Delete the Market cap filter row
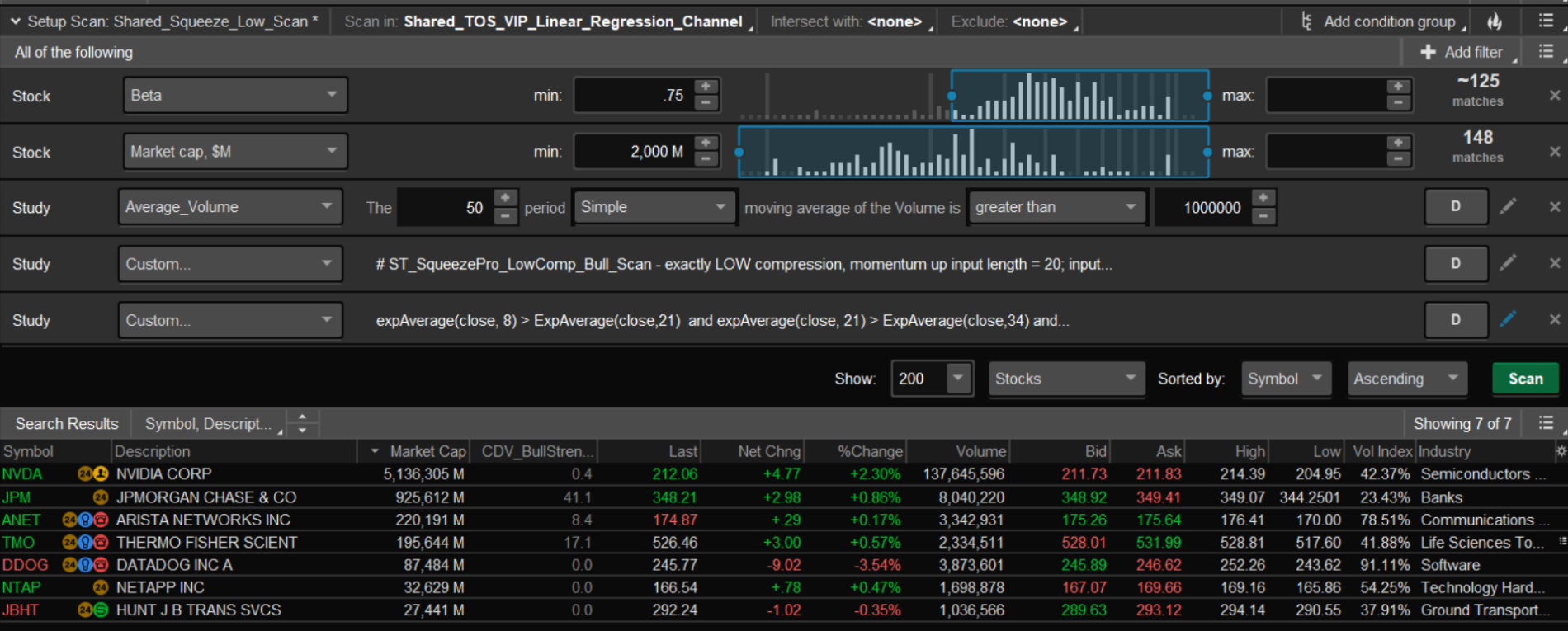Screen dimensions: 1568x631 (x=1555, y=152)
